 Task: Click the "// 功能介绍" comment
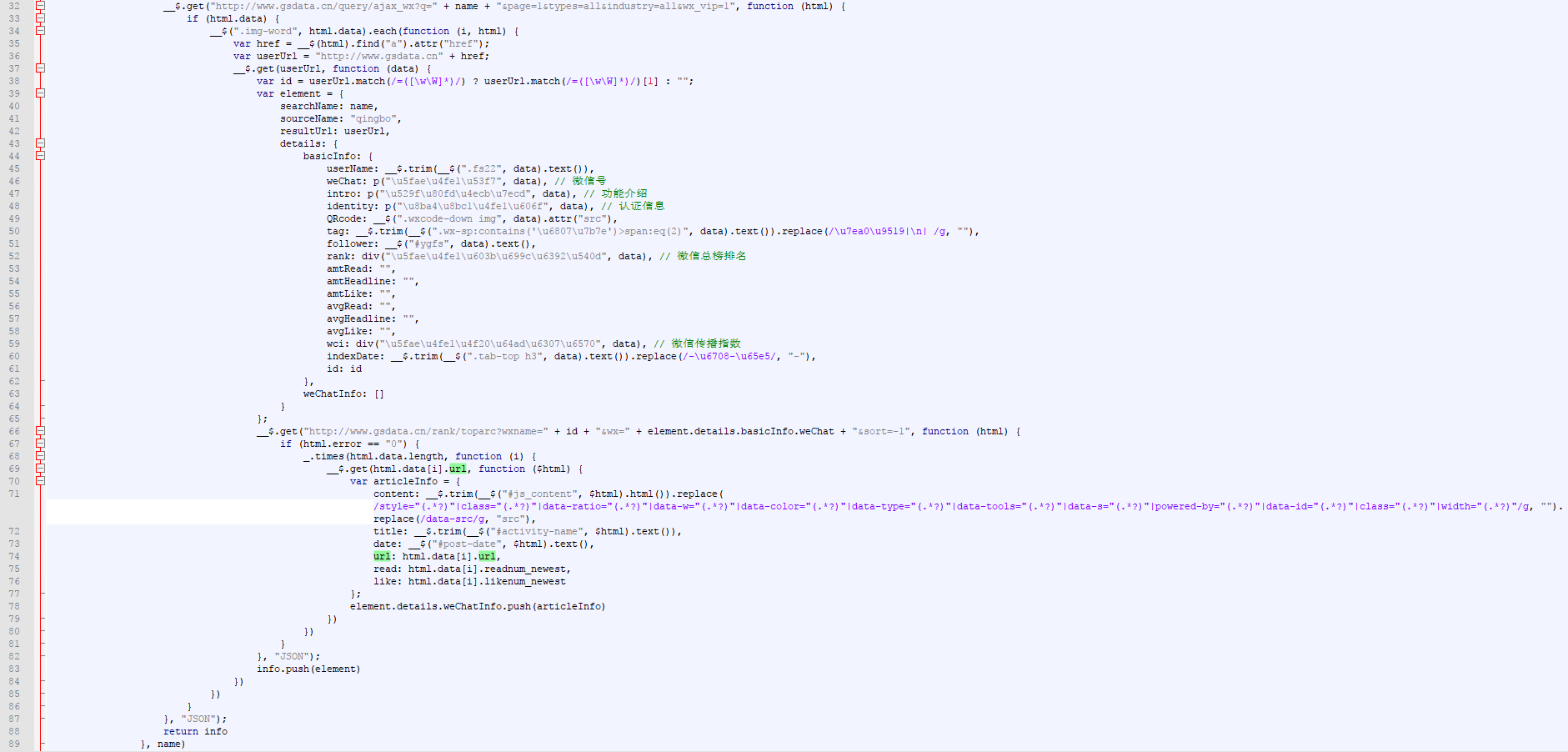pyautogui.click(x=615, y=193)
